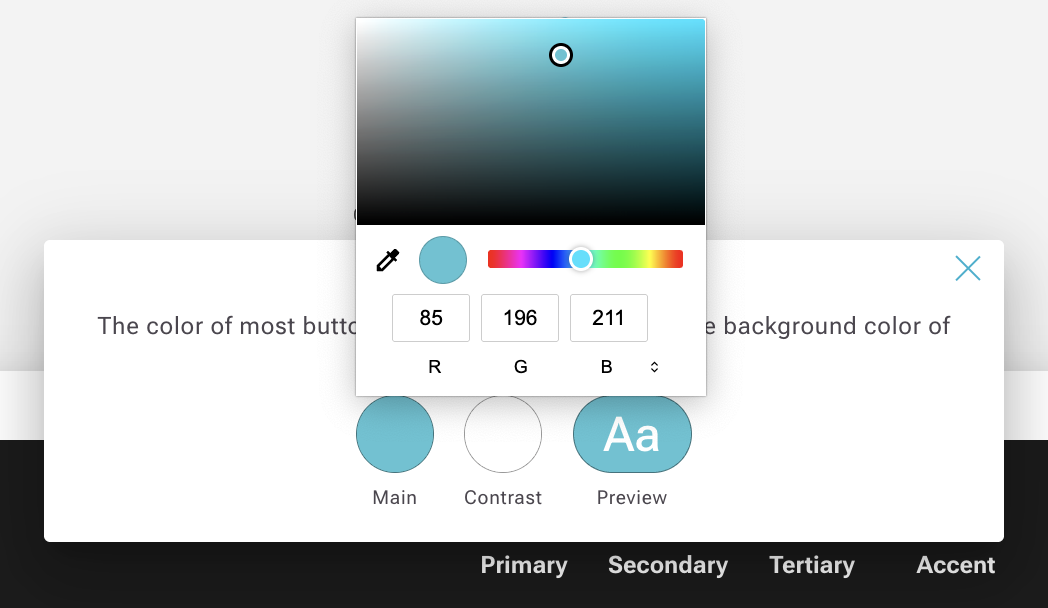Click the blue (B) value field
This screenshot has width=1048, height=608.
[x=608, y=318]
